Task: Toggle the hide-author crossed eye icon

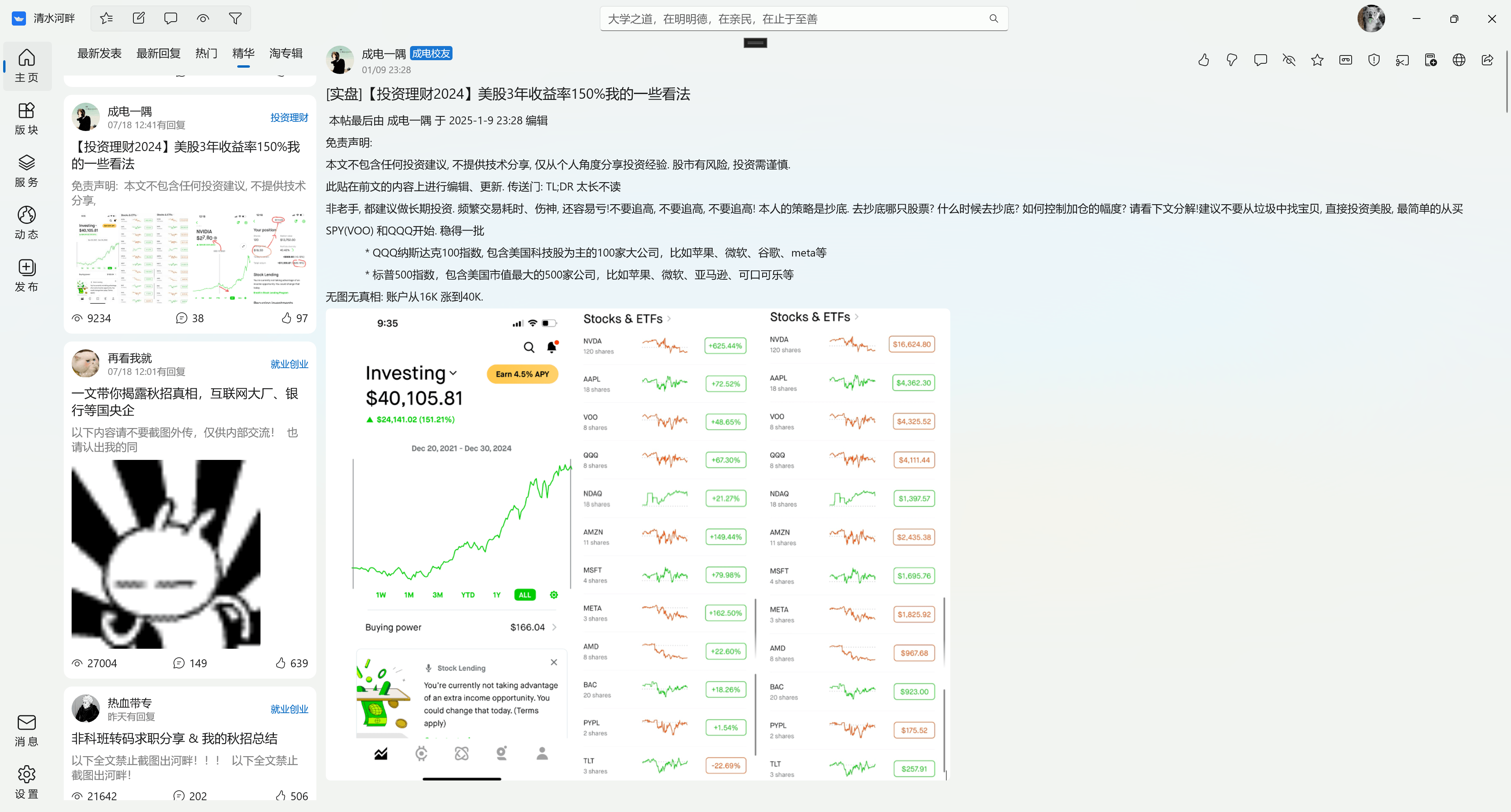Action: click(1289, 60)
